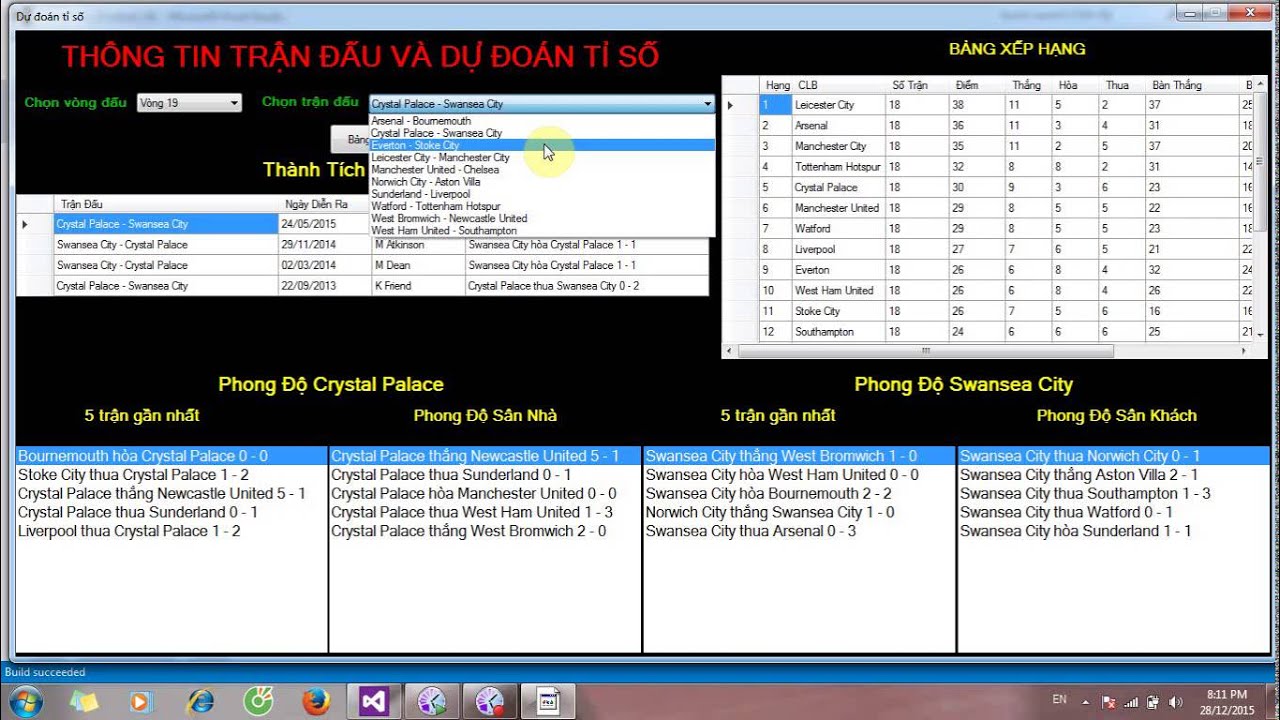Choose West Bromwich - Newcastle United match

pos(542,218)
